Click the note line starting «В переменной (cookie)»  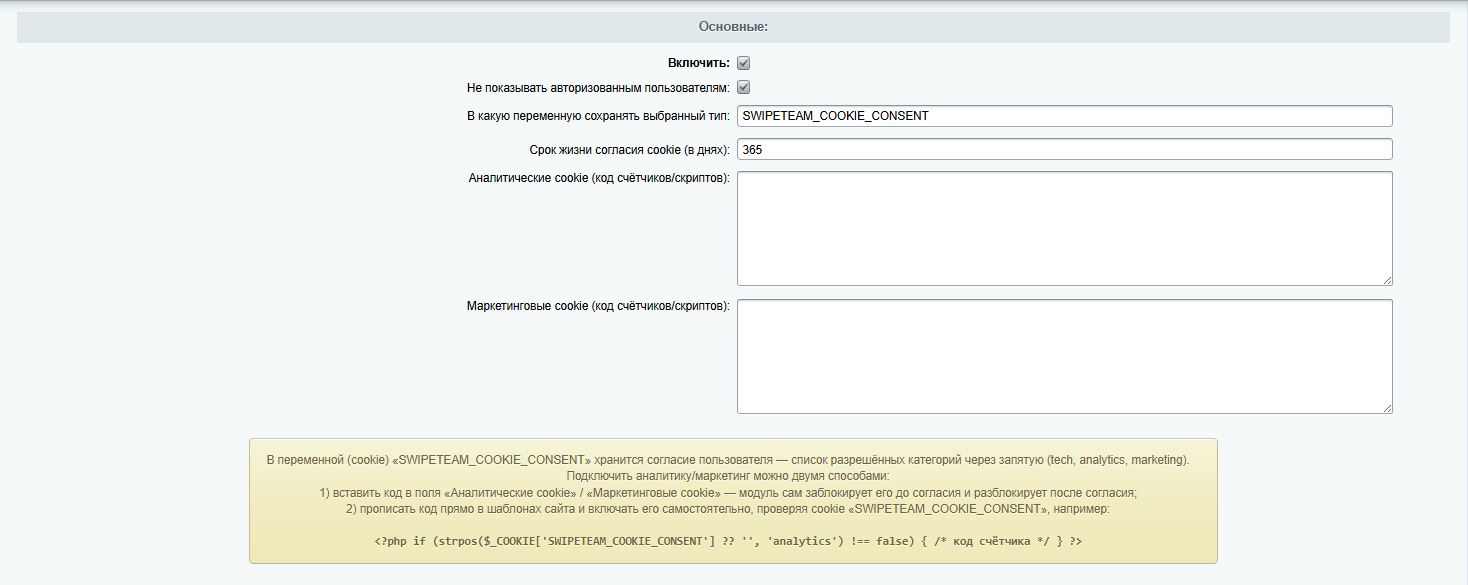728,460
